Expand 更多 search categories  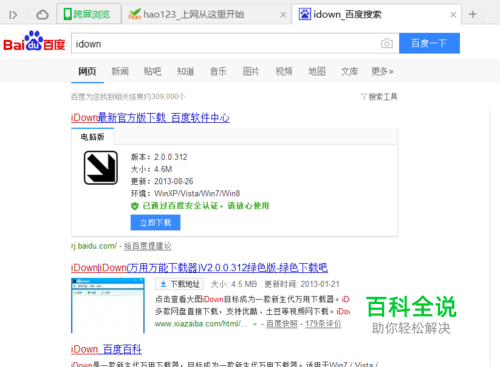pyautogui.click(x=382, y=71)
